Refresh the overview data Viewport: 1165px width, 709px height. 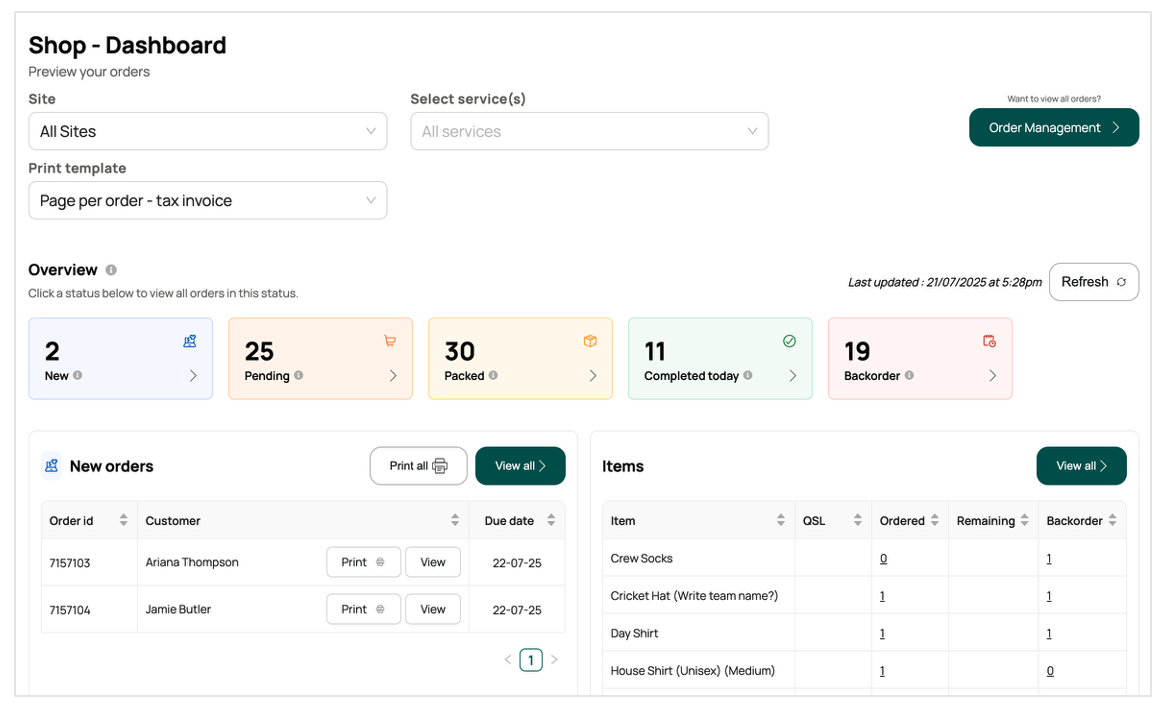click(x=1093, y=282)
